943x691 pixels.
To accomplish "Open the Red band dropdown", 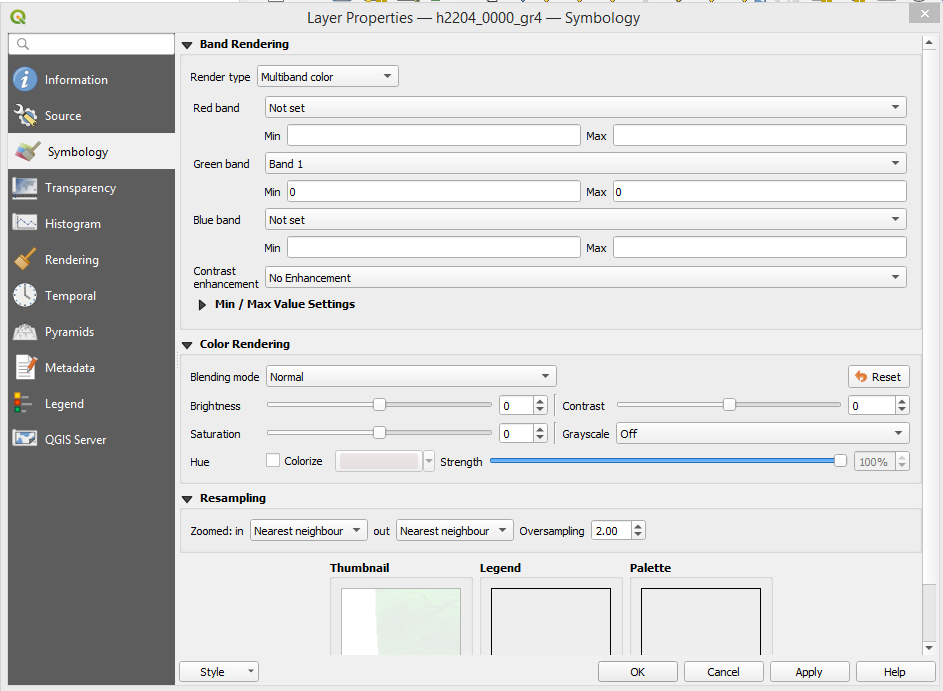I will pos(585,108).
